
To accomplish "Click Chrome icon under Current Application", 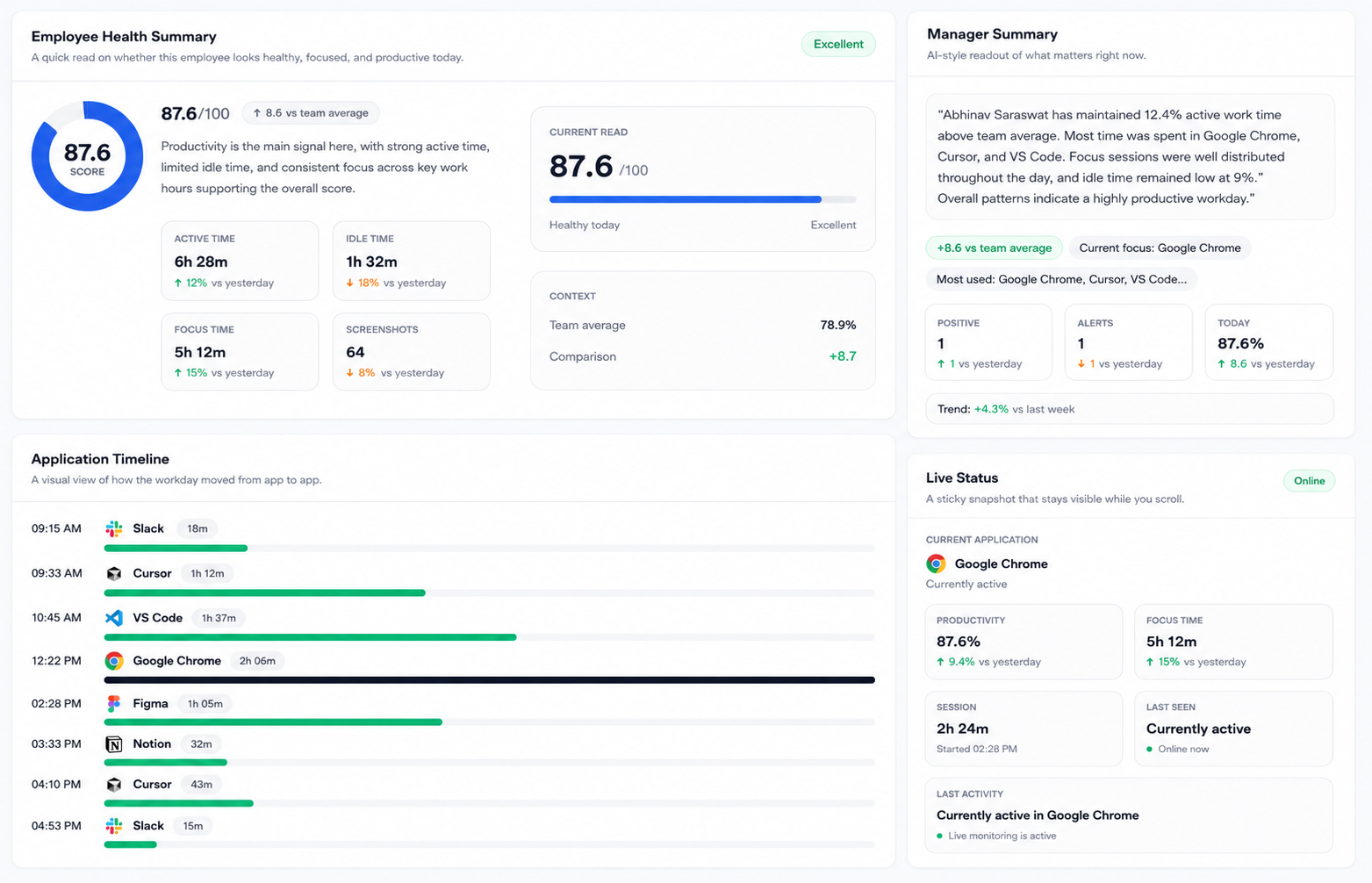I will click(937, 564).
